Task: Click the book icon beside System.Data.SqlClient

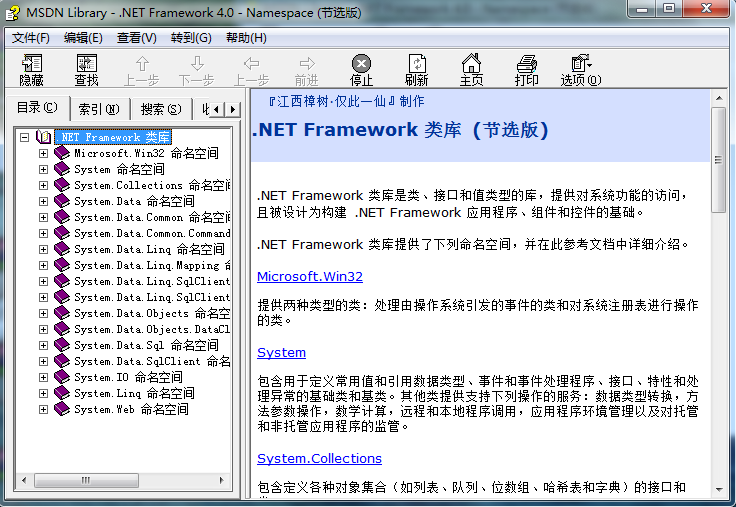Action: coord(61,361)
